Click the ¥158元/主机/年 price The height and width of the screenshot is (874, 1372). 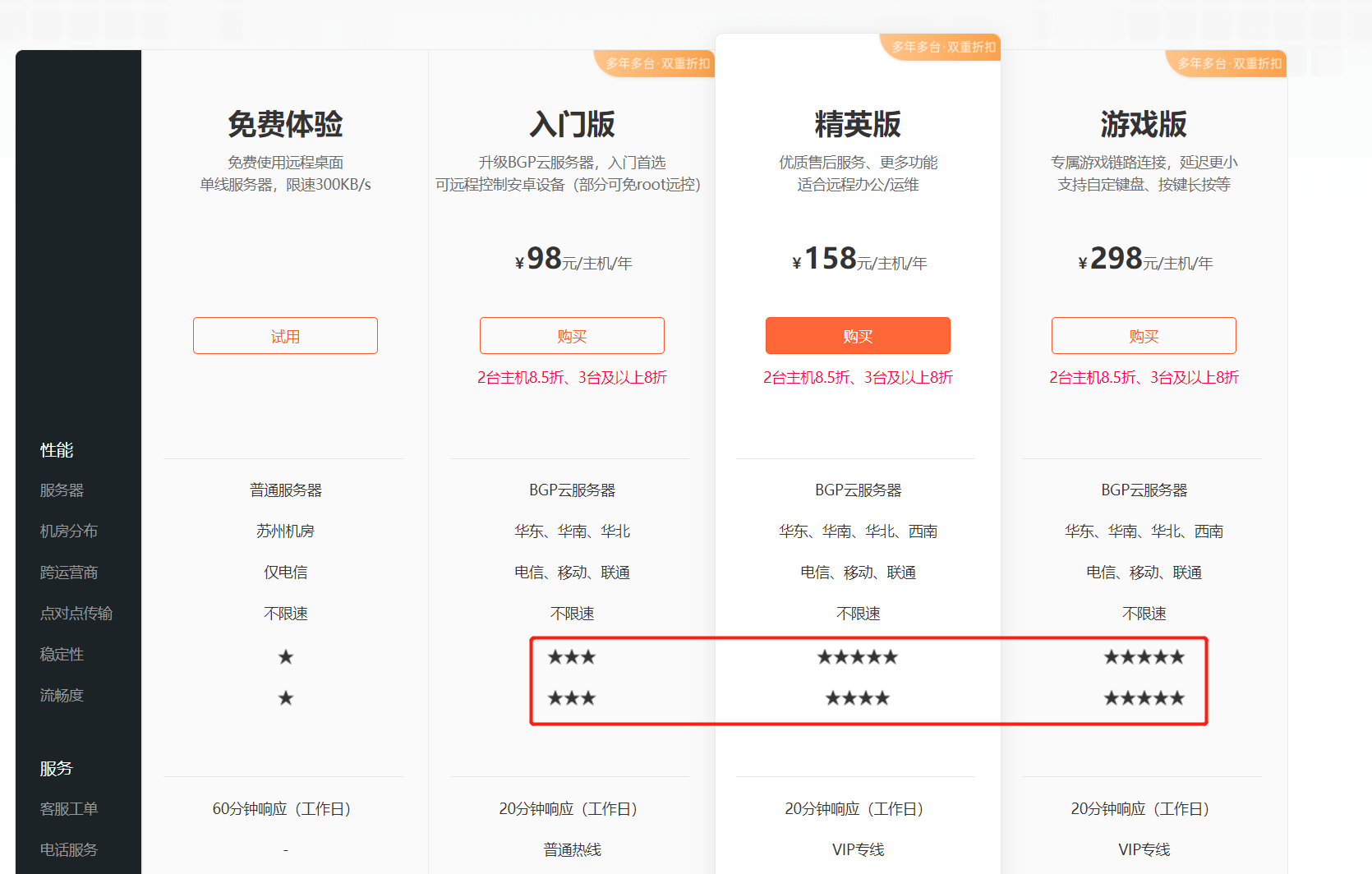[x=859, y=260]
